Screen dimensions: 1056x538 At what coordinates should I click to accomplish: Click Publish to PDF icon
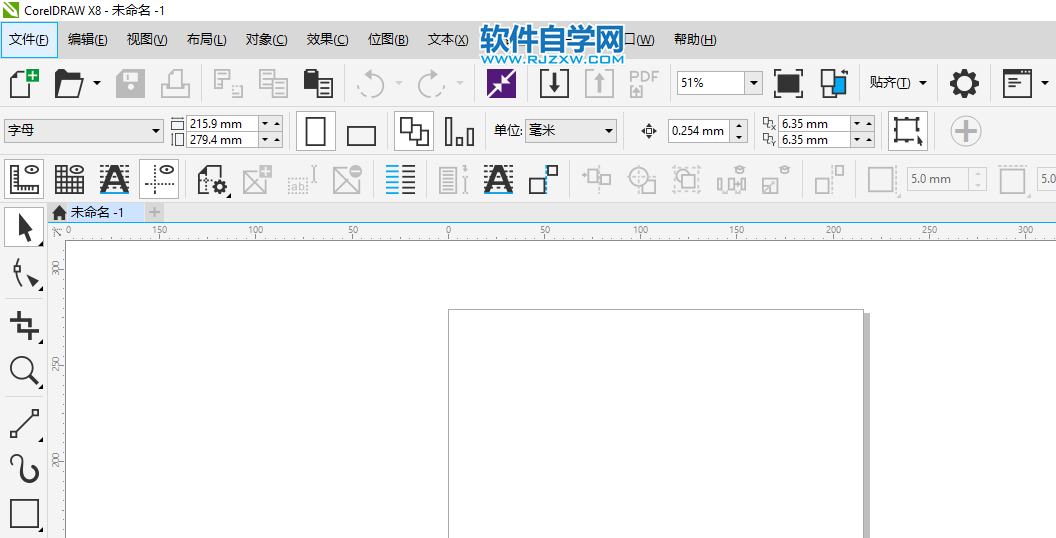click(644, 83)
